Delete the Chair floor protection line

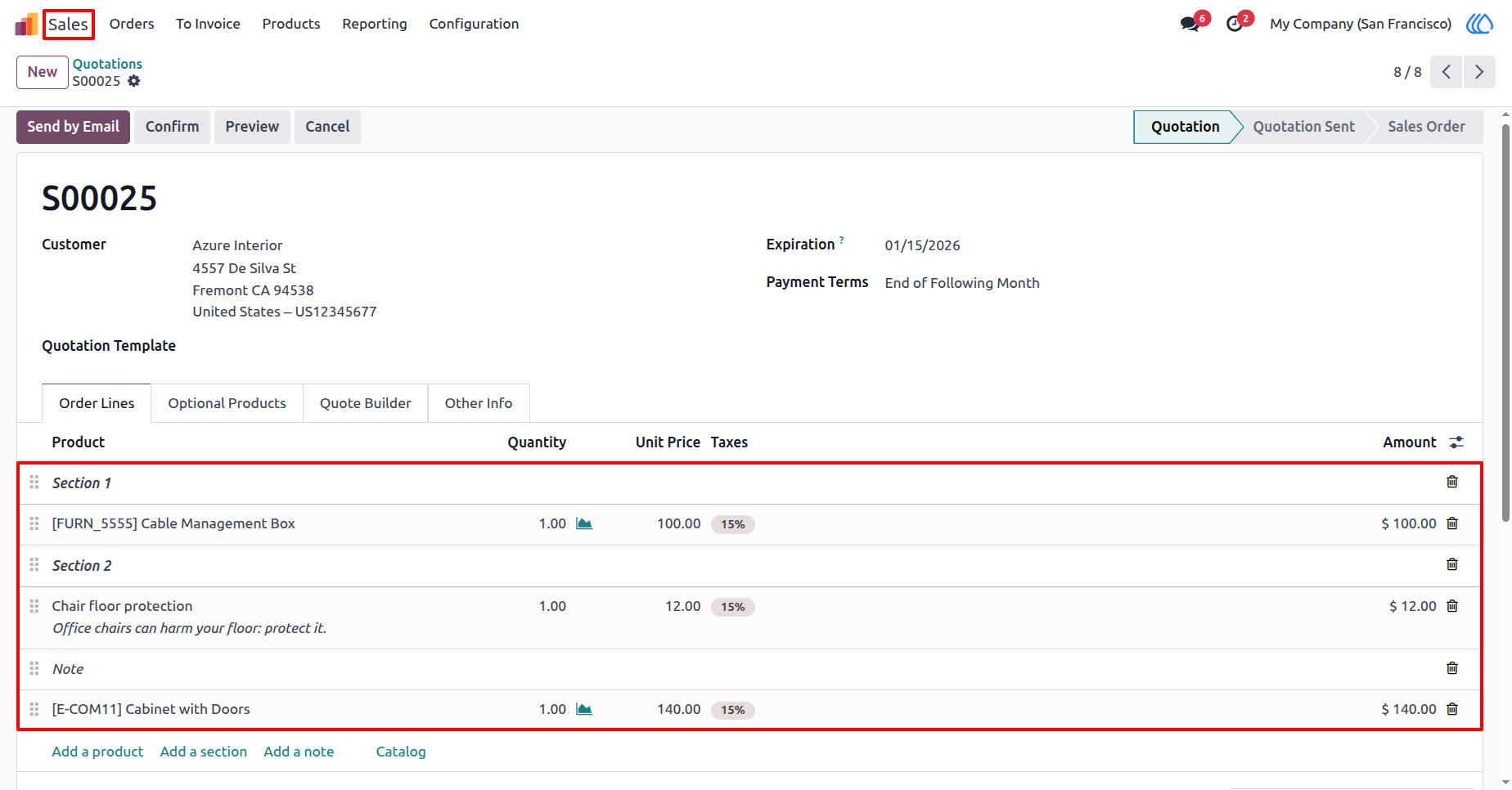pyautogui.click(x=1452, y=606)
